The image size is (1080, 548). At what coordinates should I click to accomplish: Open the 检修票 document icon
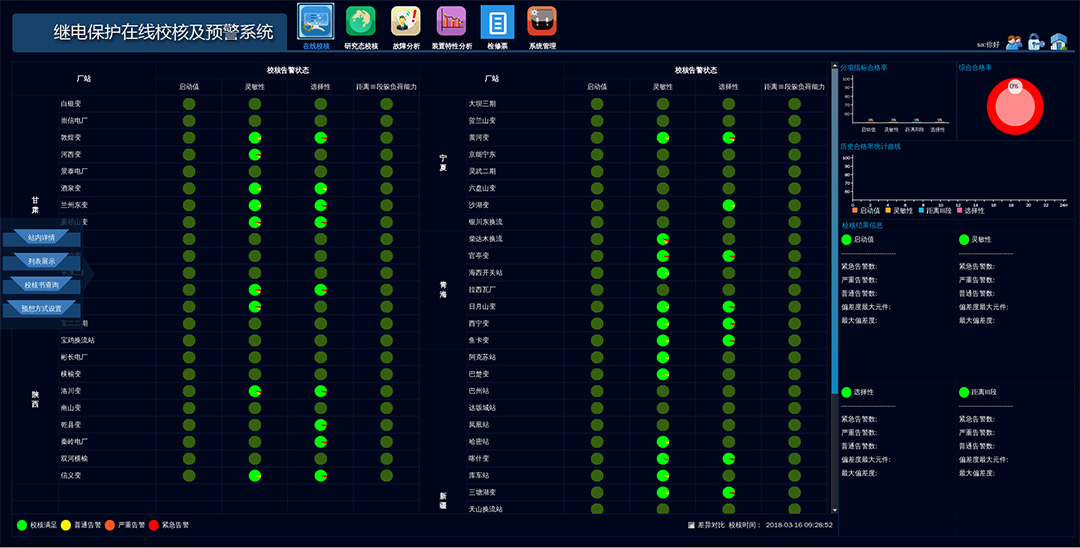(x=497, y=21)
